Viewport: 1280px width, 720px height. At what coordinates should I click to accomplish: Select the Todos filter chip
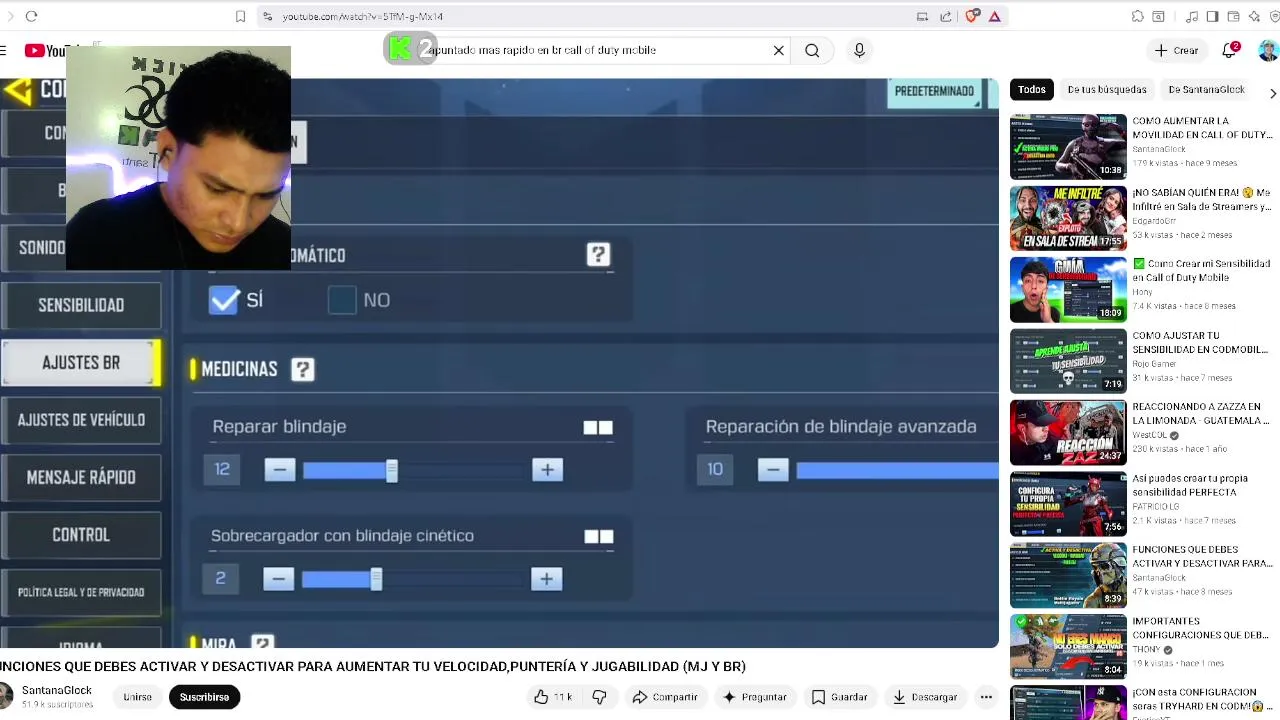click(1031, 90)
